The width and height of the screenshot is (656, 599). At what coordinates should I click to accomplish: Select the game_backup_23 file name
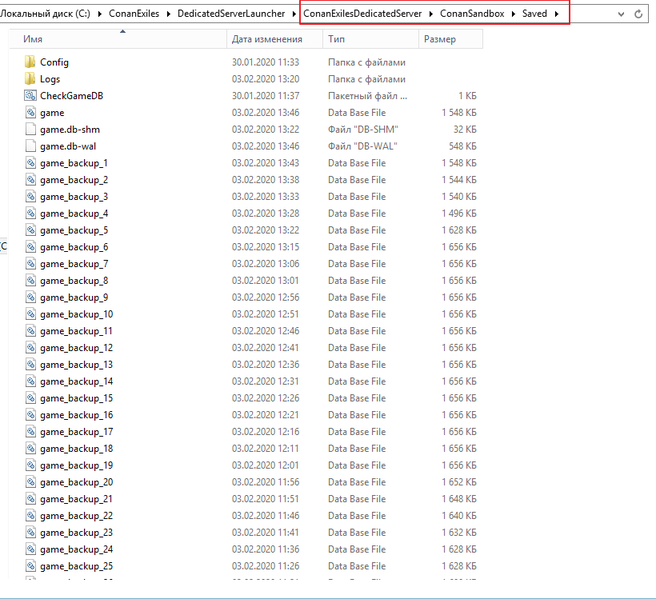coord(77,532)
